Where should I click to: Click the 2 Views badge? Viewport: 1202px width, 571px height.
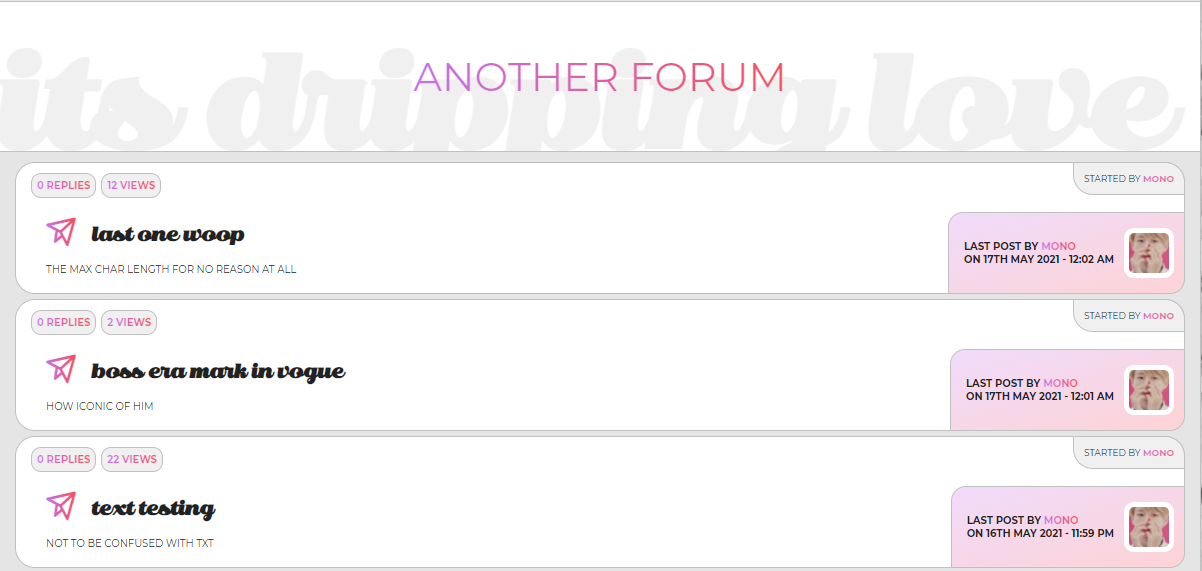[x=129, y=322]
